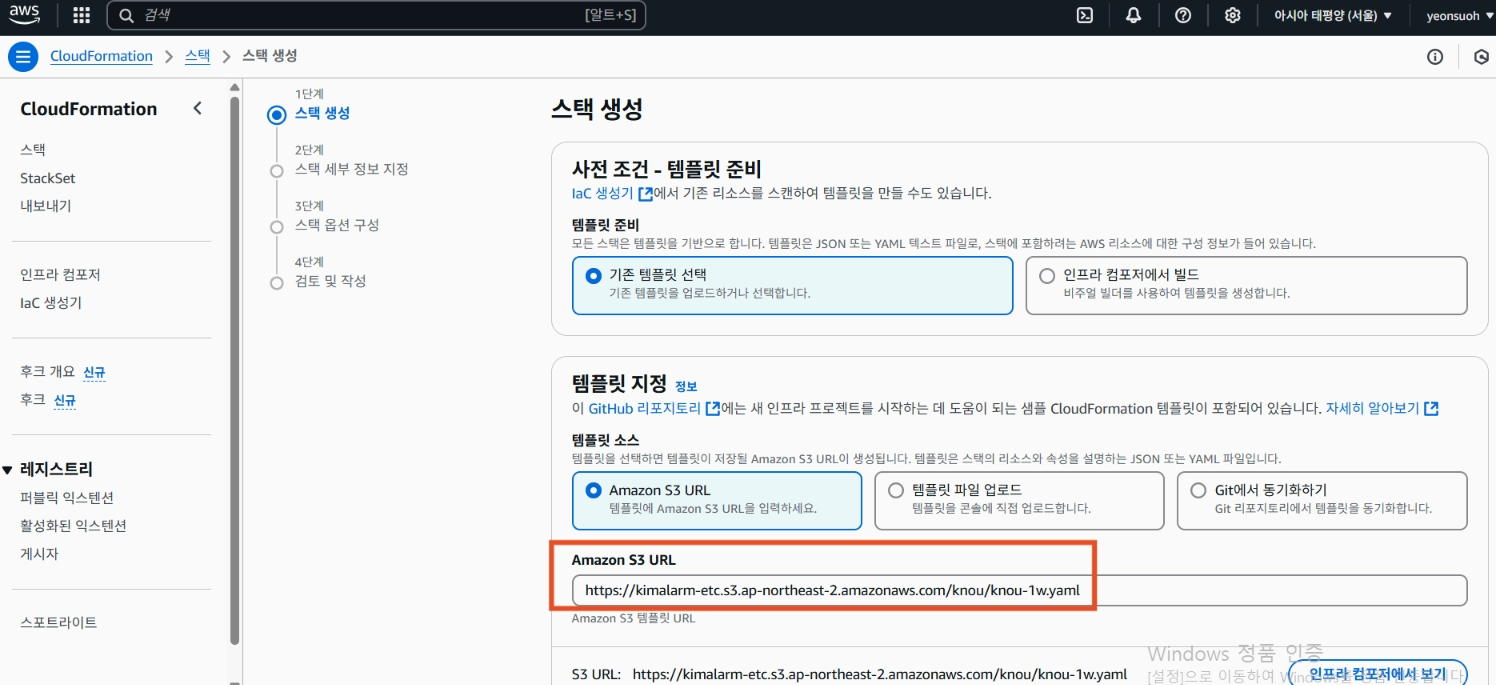
Task: Collapse the CloudFormation sidebar with the chevron
Action: 198,108
